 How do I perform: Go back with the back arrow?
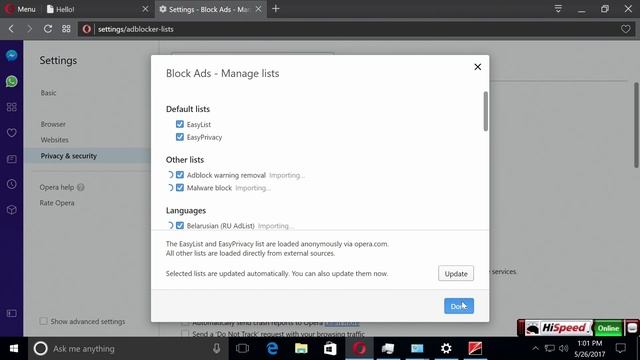click(11, 29)
